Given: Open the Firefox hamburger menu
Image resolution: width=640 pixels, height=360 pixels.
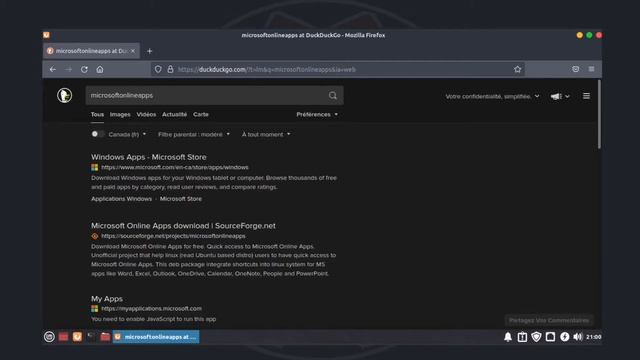Looking at the screenshot, I should click(591, 69).
